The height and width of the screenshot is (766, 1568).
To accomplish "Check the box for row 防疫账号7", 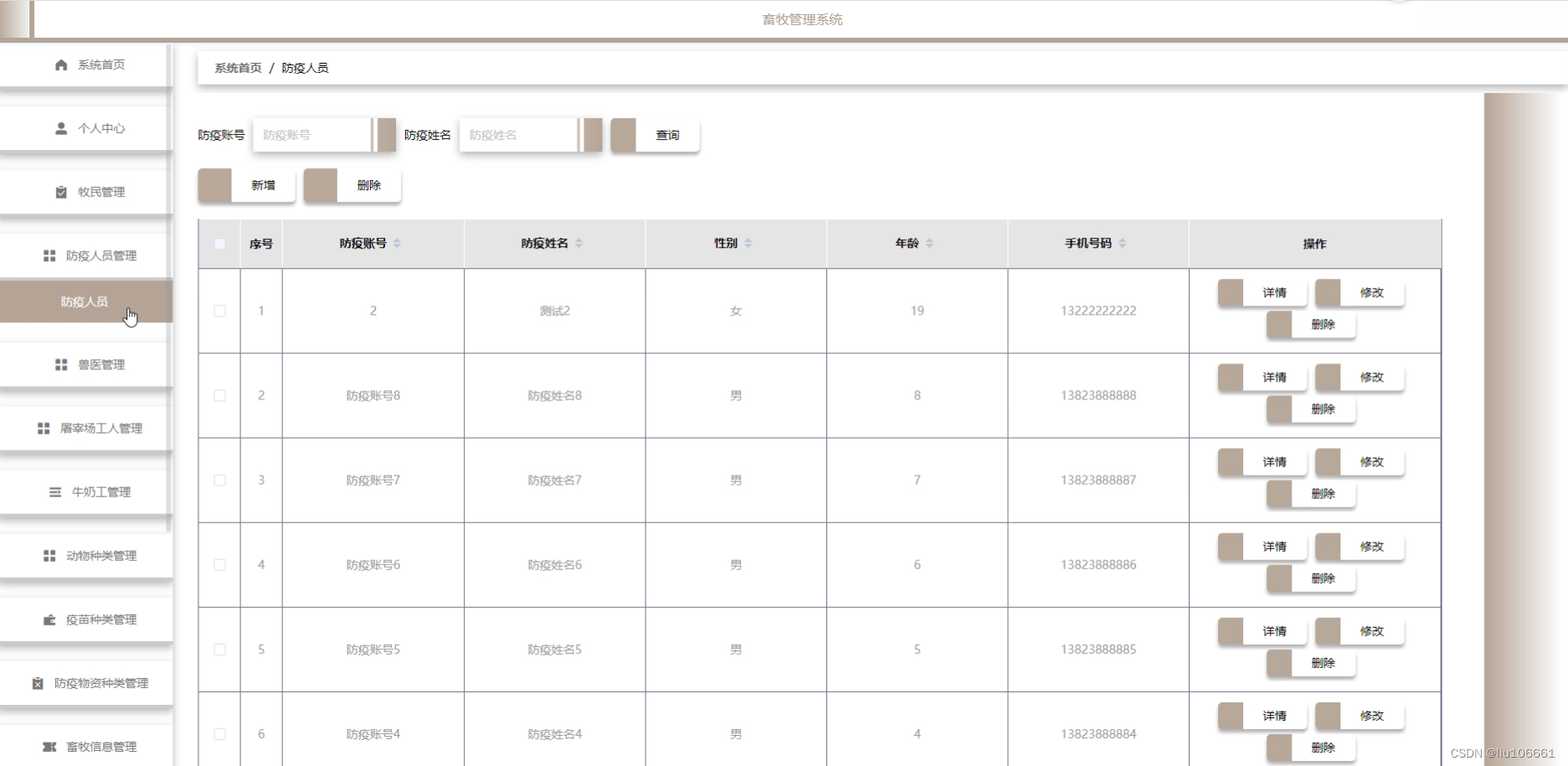I will pyautogui.click(x=219, y=480).
